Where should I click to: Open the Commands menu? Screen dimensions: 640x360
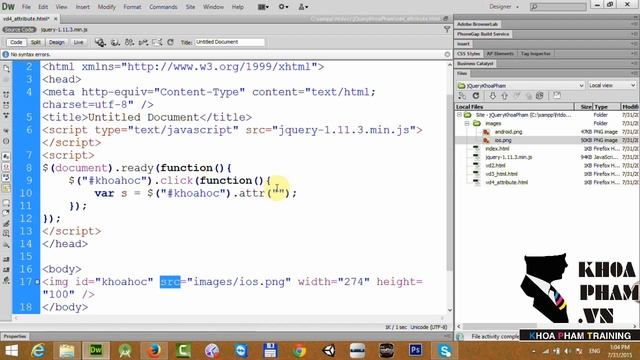click(163, 7)
